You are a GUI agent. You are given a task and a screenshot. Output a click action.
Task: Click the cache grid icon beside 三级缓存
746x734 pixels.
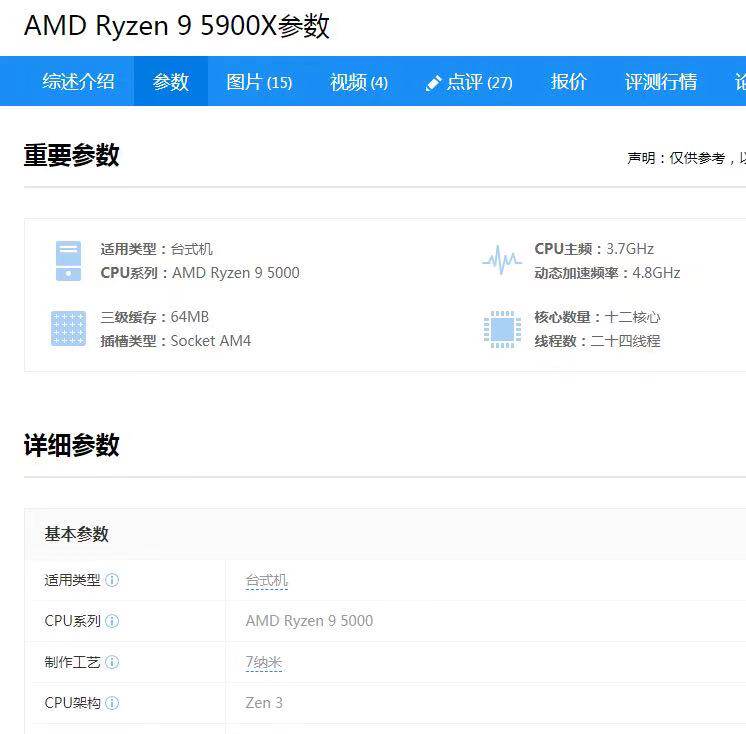tap(69, 328)
